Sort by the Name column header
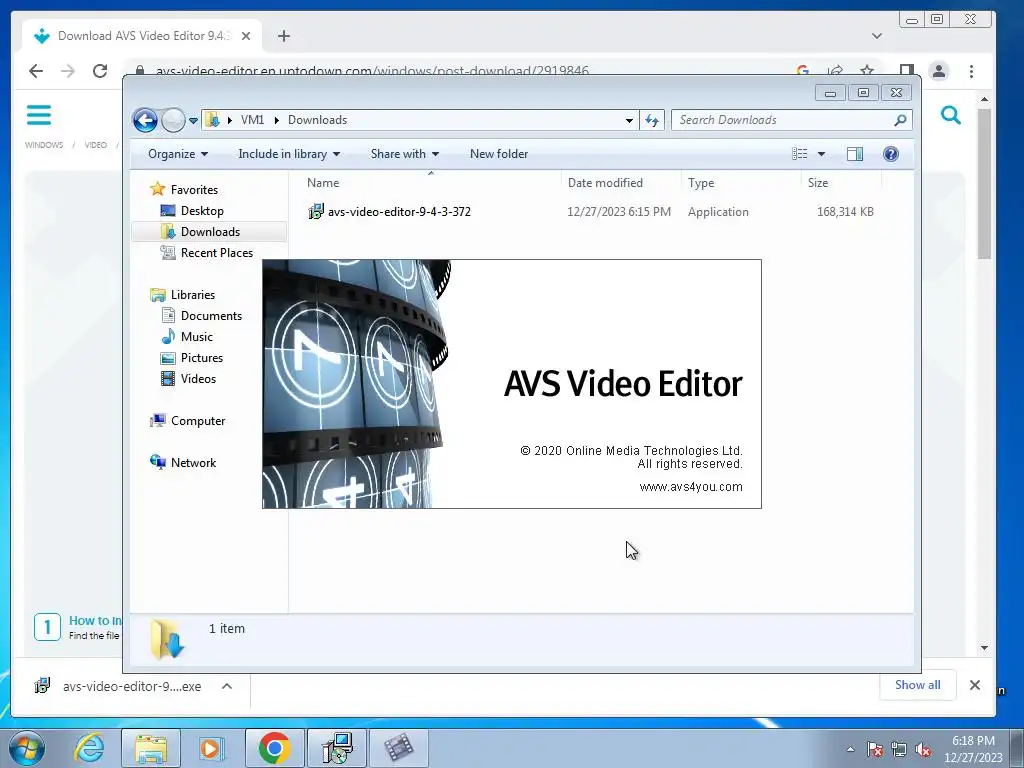The height and width of the screenshot is (768, 1024). click(430, 183)
